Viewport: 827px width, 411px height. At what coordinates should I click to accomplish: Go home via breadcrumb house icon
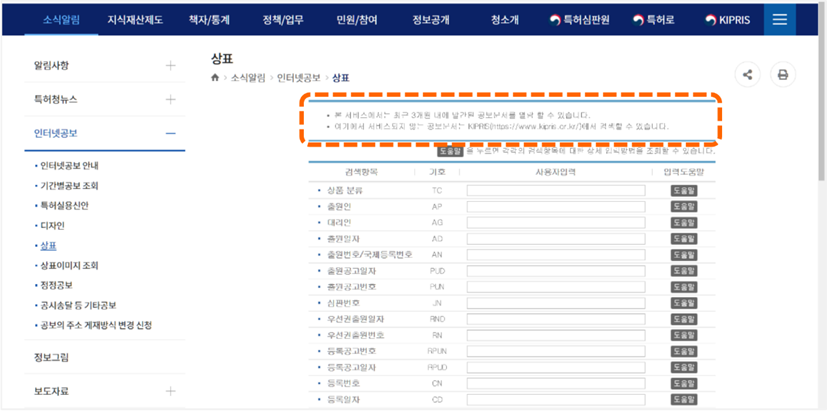(215, 78)
